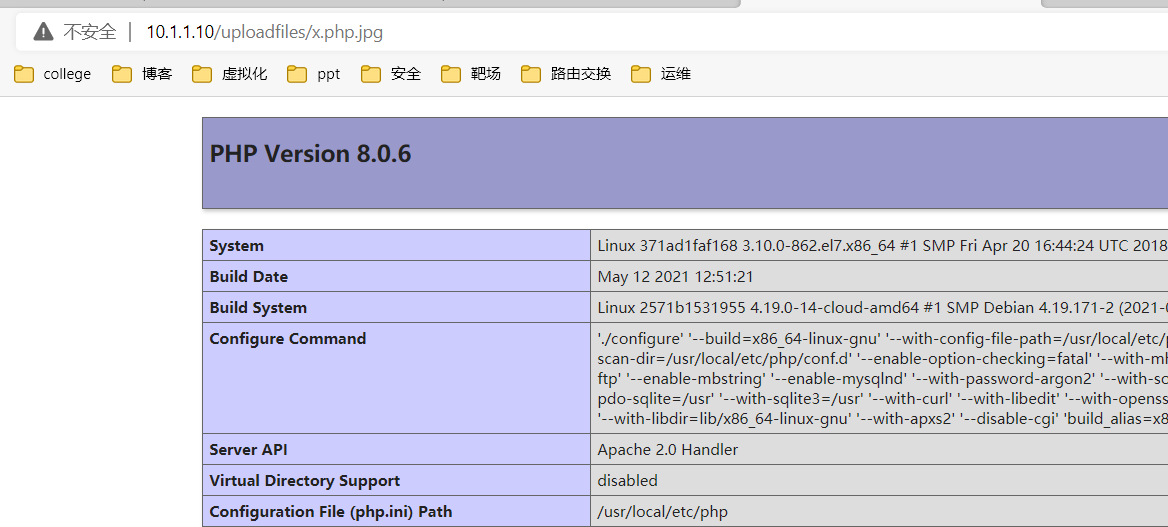This screenshot has height=527, width=1168.
Task: Open the 运维 bookmarks folder
Action: pyautogui.click(x=661, y=74)
